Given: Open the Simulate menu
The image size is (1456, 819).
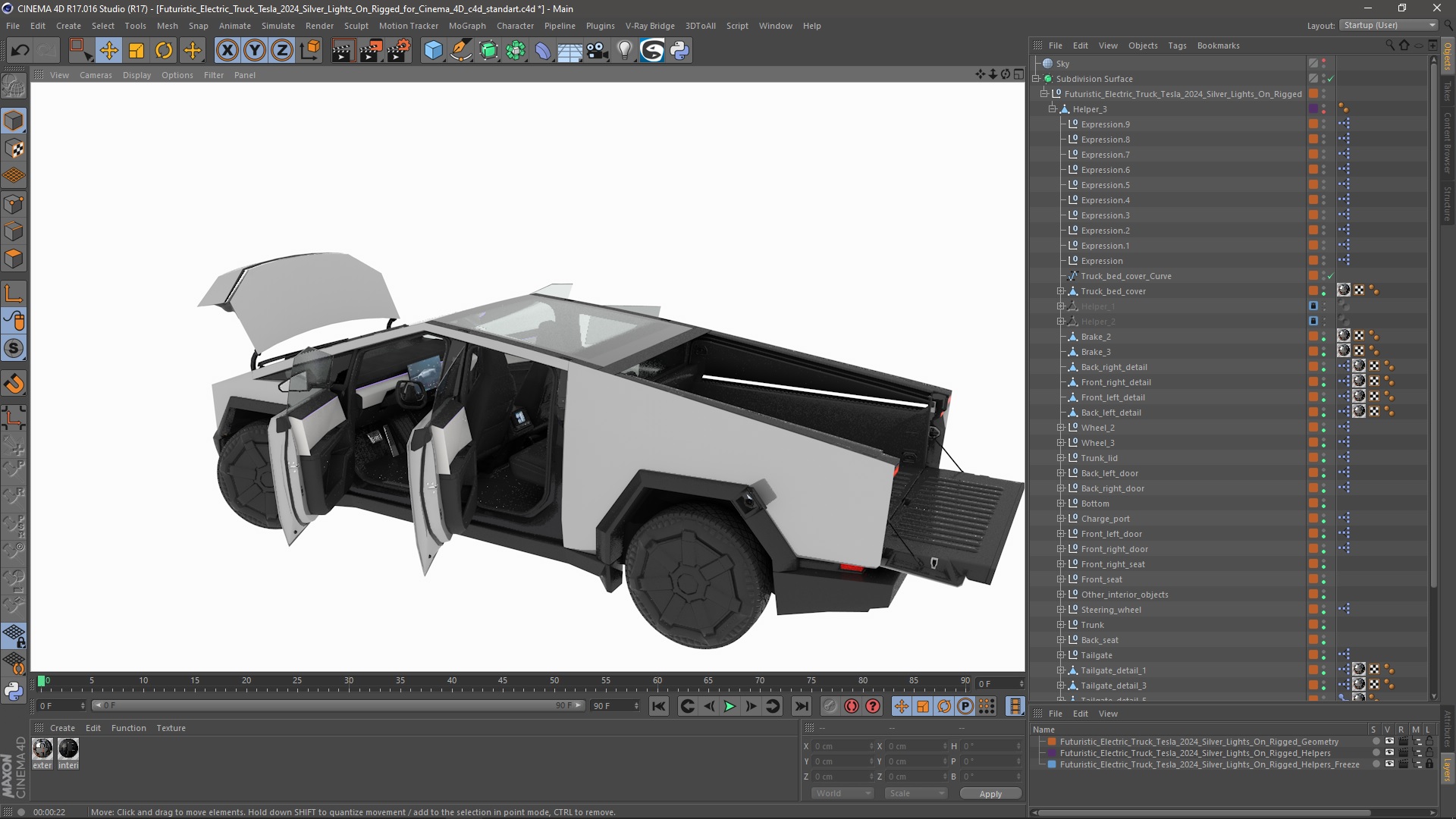Looking at the screenshot, I should point(278,26).
